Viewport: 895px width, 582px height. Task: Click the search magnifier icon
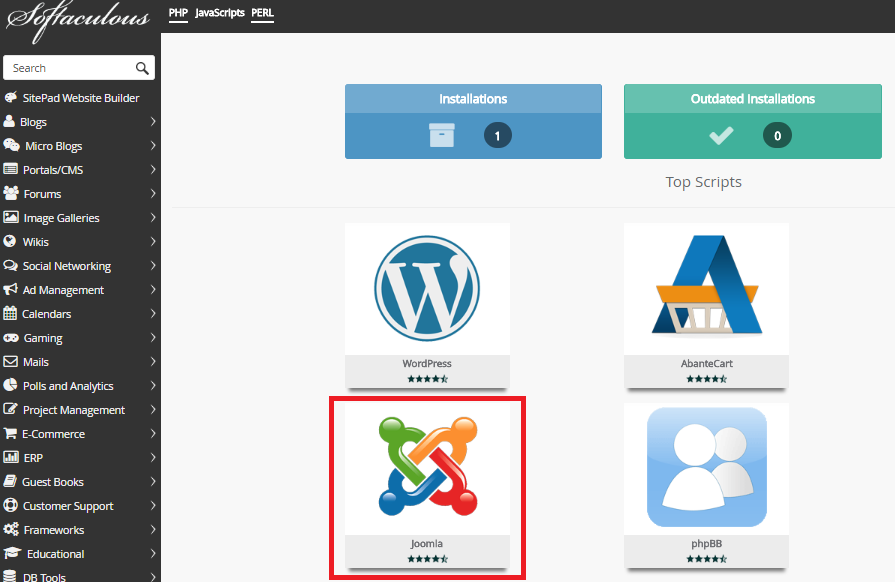pos(142,68)
